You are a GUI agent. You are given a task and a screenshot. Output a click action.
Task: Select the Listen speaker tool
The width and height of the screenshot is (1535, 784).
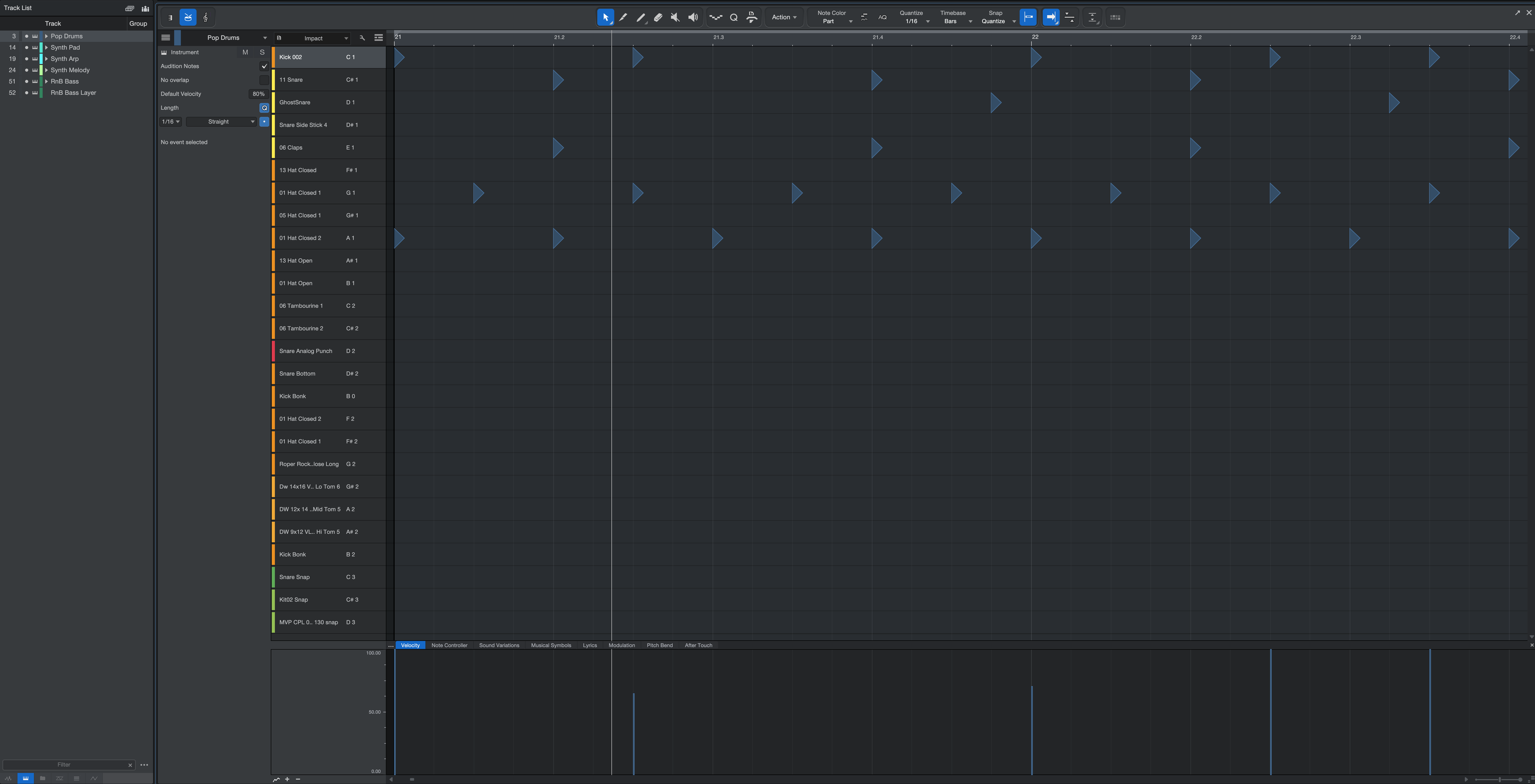[x=693, y=17]
